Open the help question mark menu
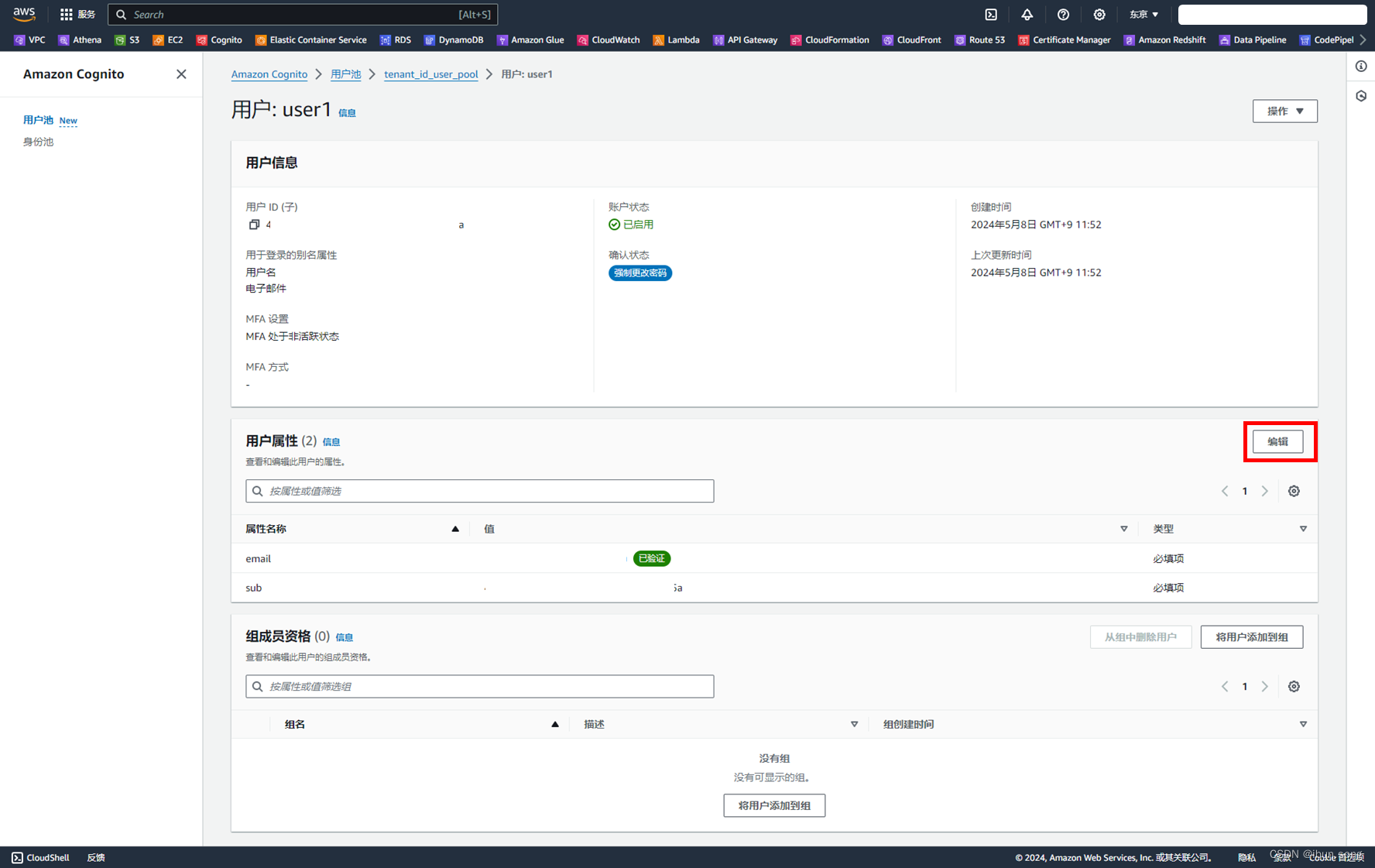 [1063, 14]
